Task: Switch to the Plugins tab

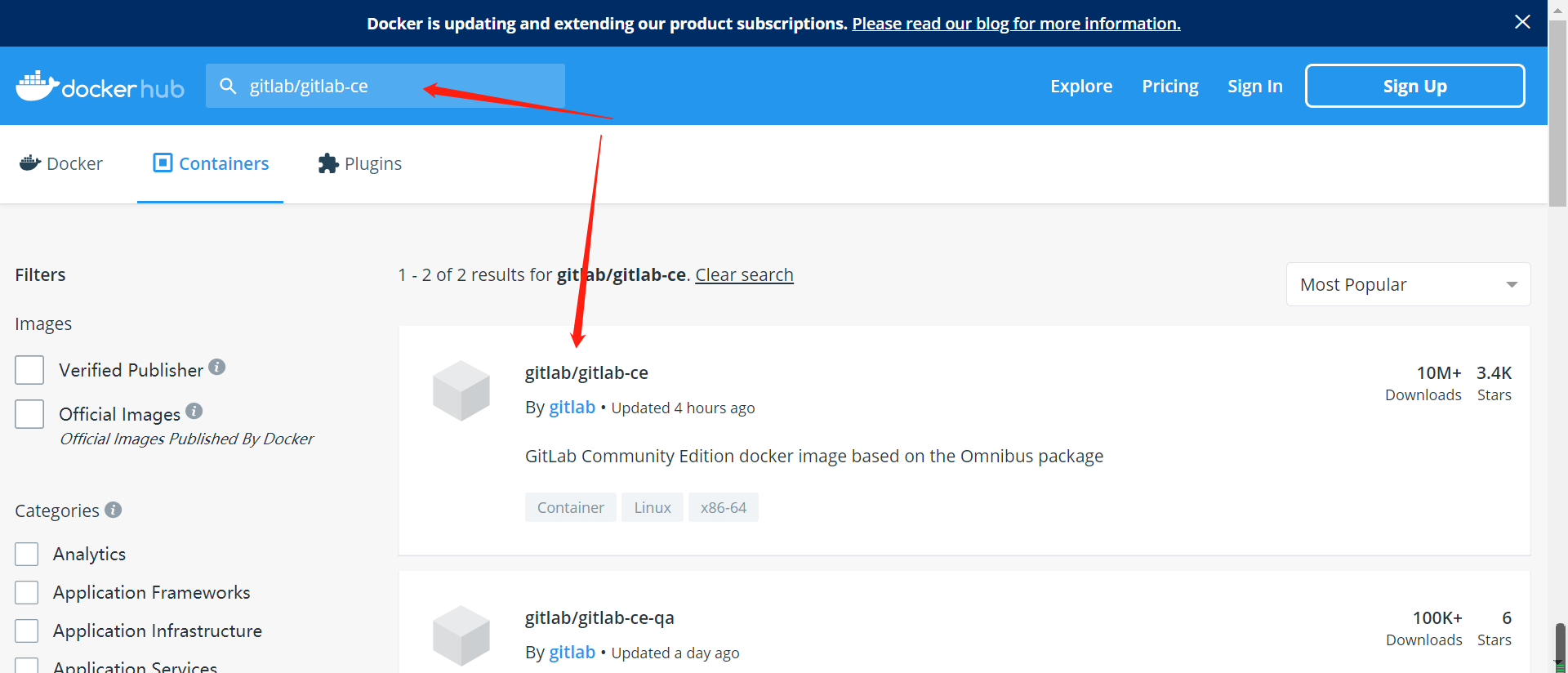Action: pos(360,163)
